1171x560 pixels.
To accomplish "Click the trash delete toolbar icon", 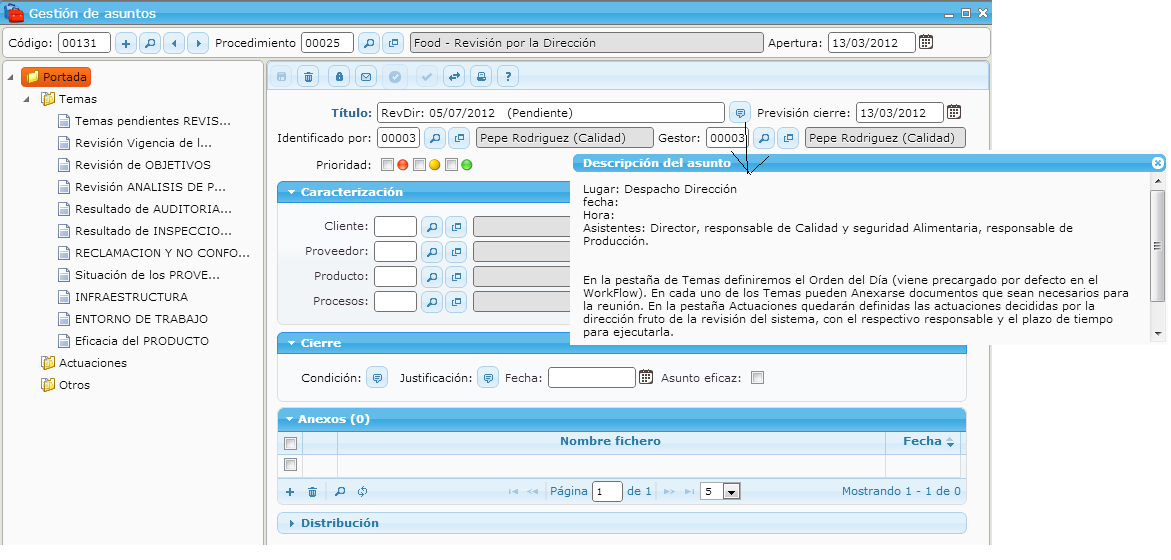I will (x=308, y=76).
